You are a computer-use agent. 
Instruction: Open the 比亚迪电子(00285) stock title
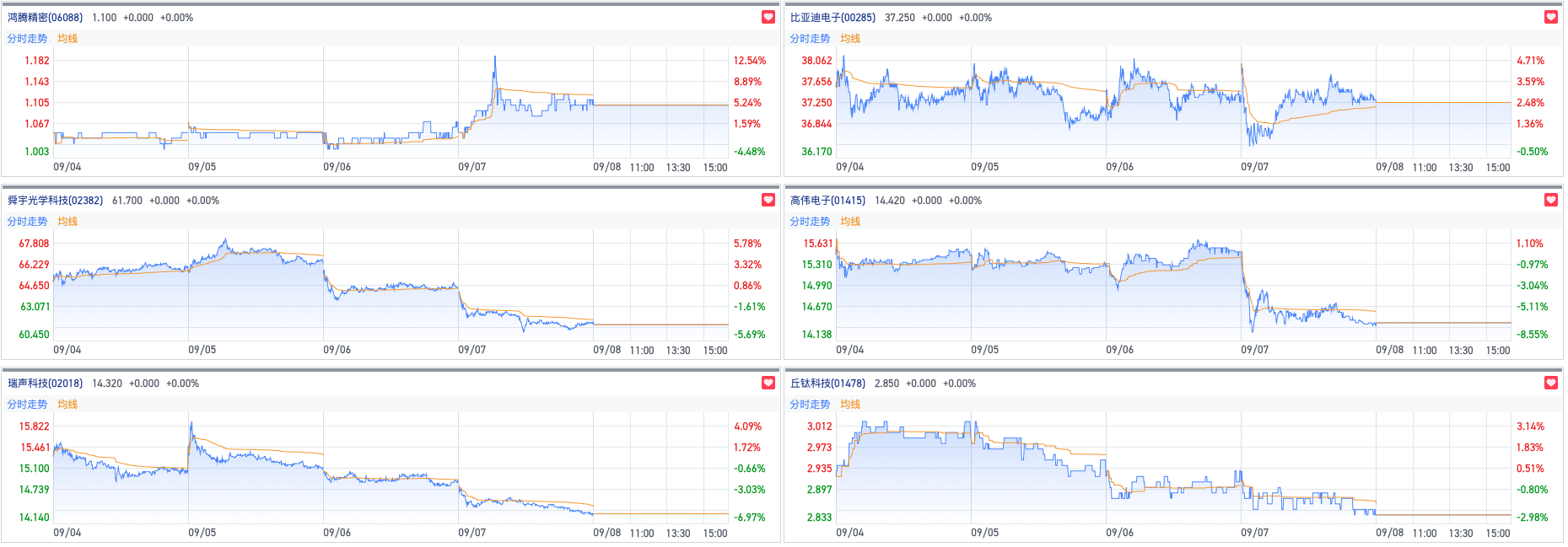(832, 18)
